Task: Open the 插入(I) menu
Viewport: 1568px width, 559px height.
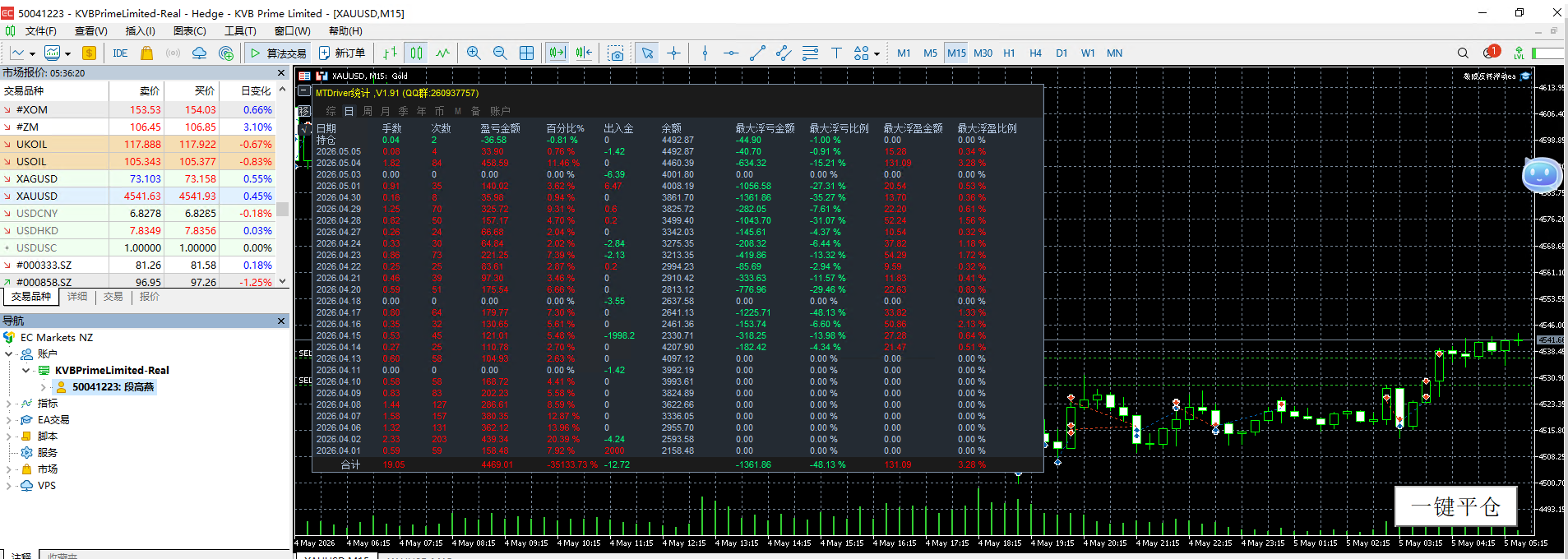Action: pyautogui.click(x=140, y=31)
